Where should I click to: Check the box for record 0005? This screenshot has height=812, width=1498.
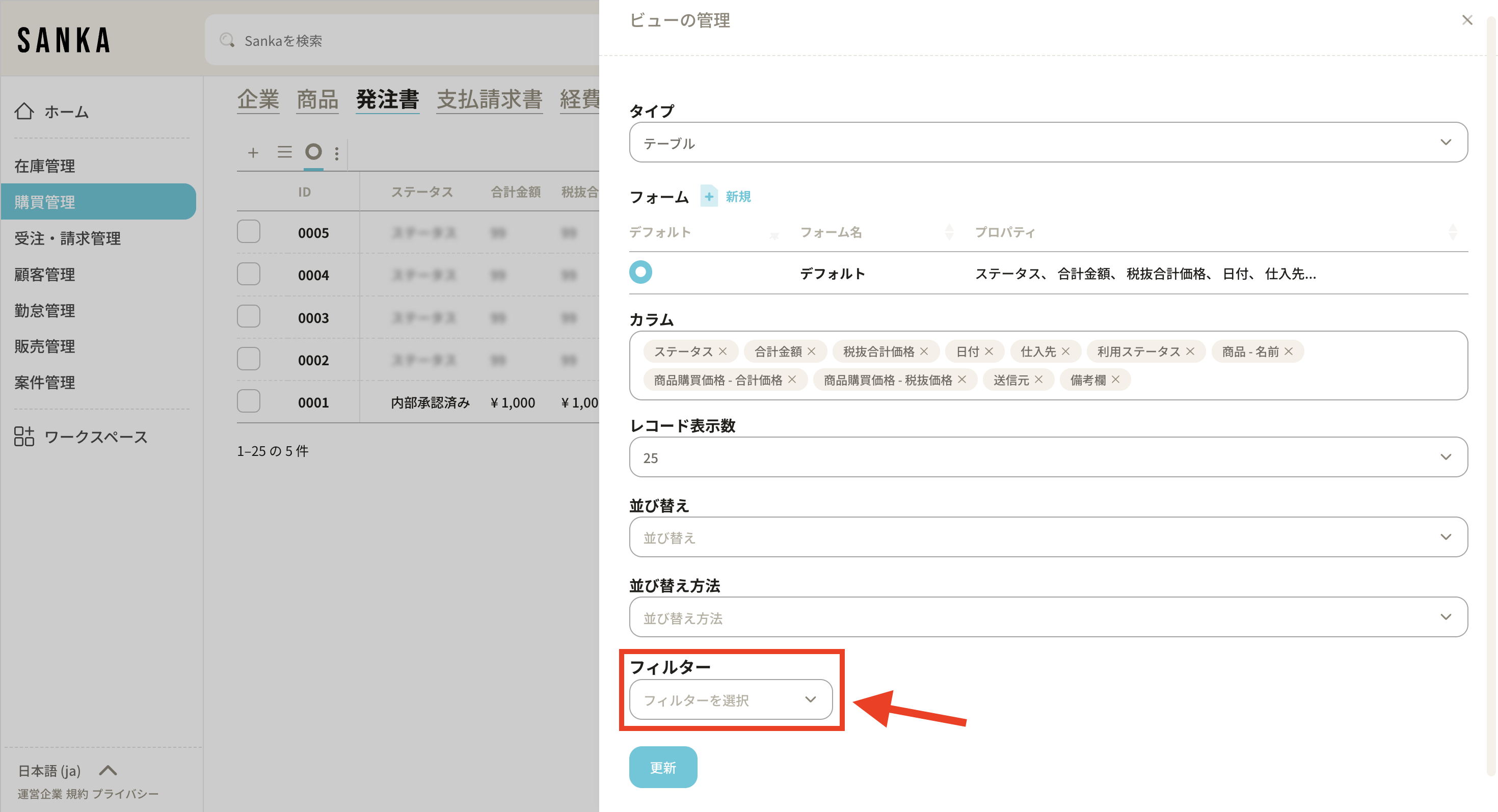point(248,232)
